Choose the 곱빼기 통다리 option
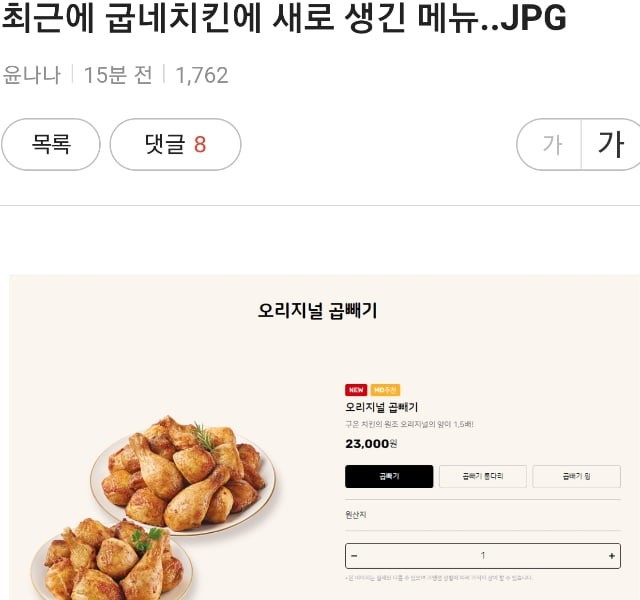 [482, 476]
